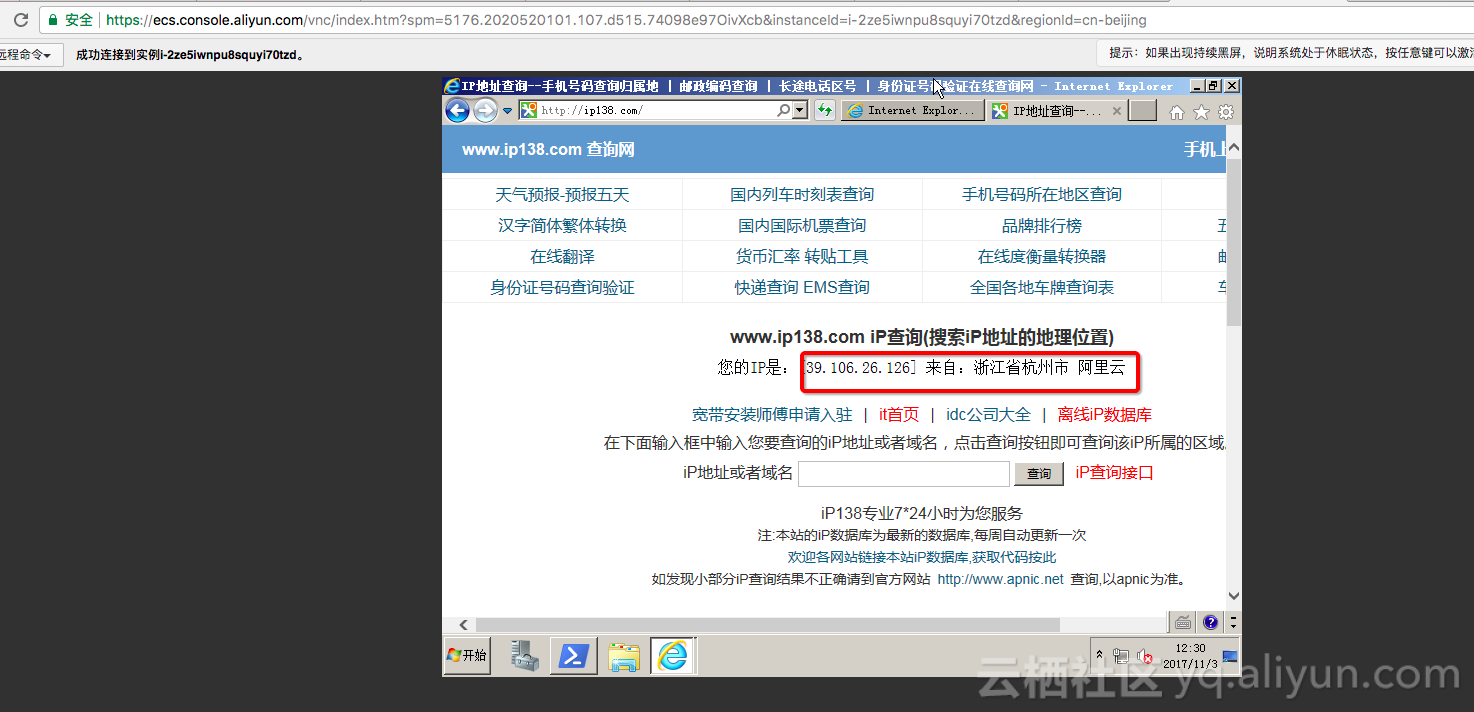The height and width of the screenshot is (712, 1474).
Task: Open the IE recent pages dropdown arrow
Action: 507,111
